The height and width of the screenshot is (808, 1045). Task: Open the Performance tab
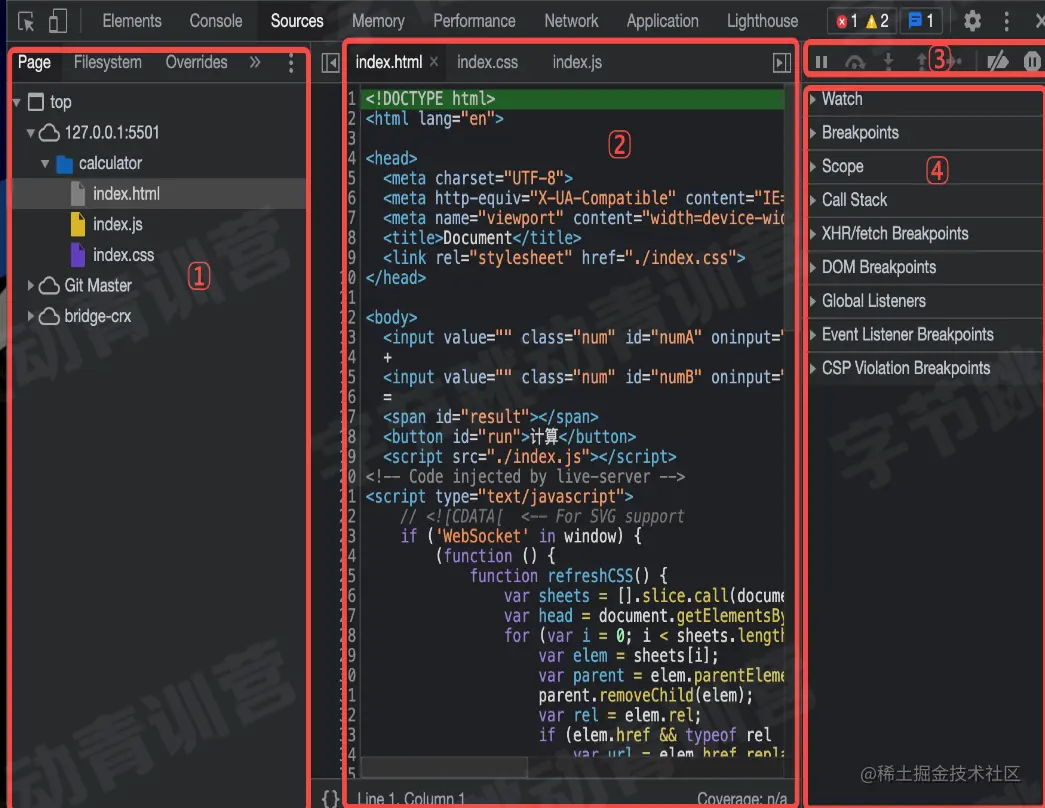[x=474, y=21]
